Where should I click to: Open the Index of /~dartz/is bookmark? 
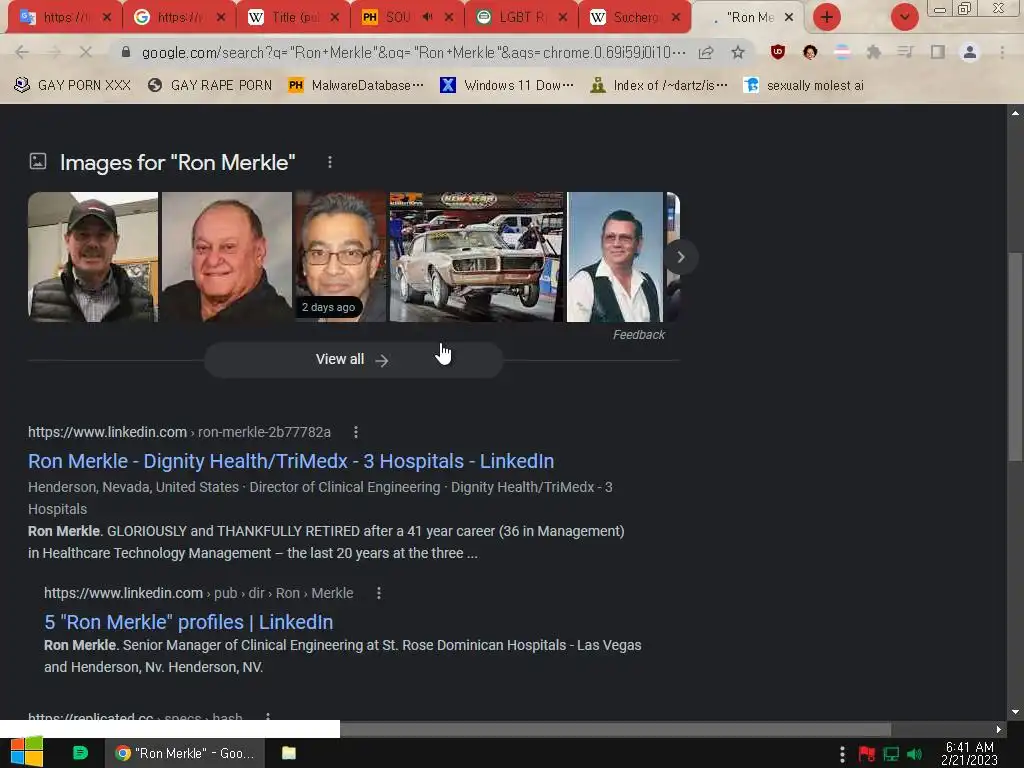tap(658, 85)
